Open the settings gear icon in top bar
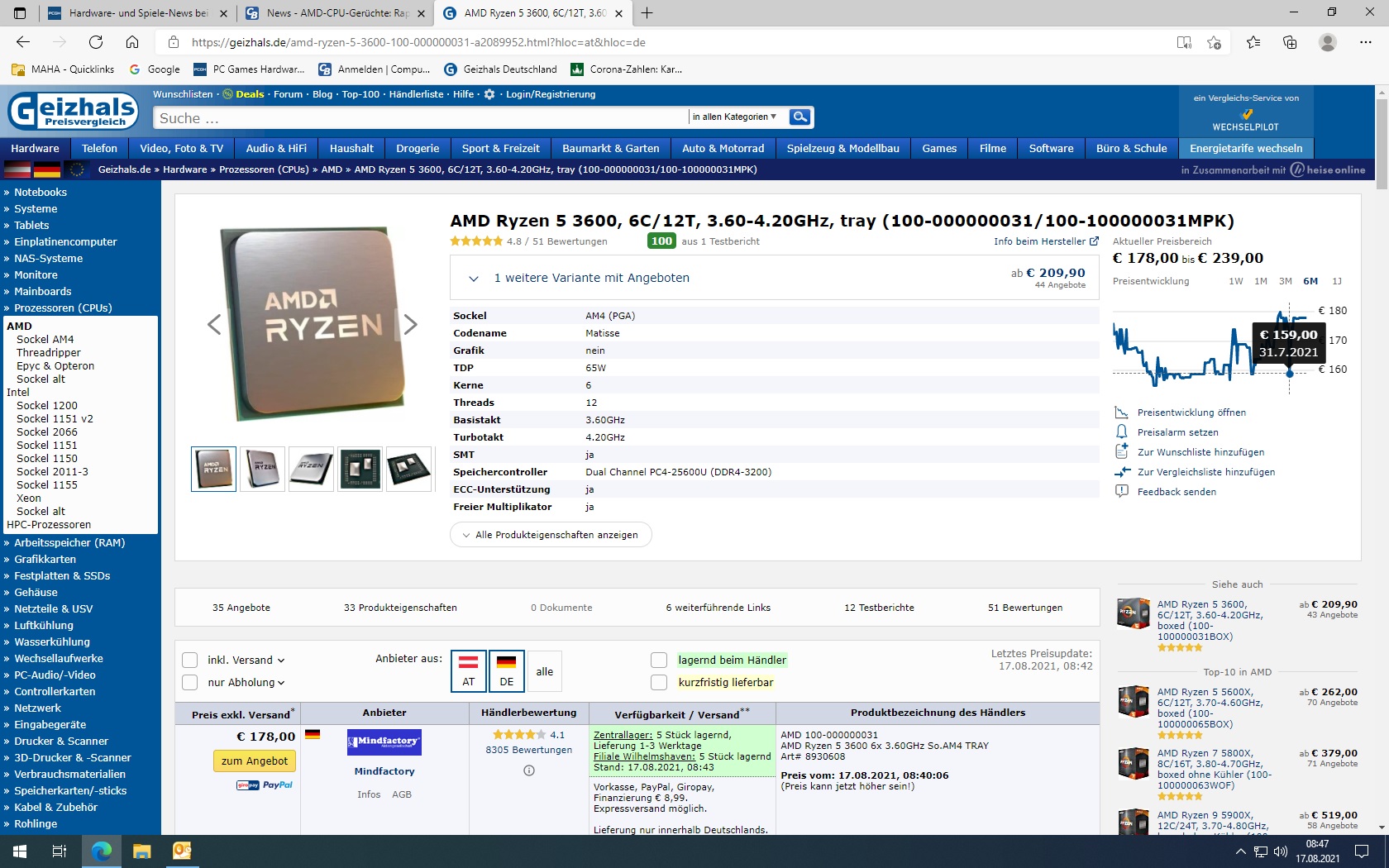Viewport: 1389px width, 868px height. point(489,94)
